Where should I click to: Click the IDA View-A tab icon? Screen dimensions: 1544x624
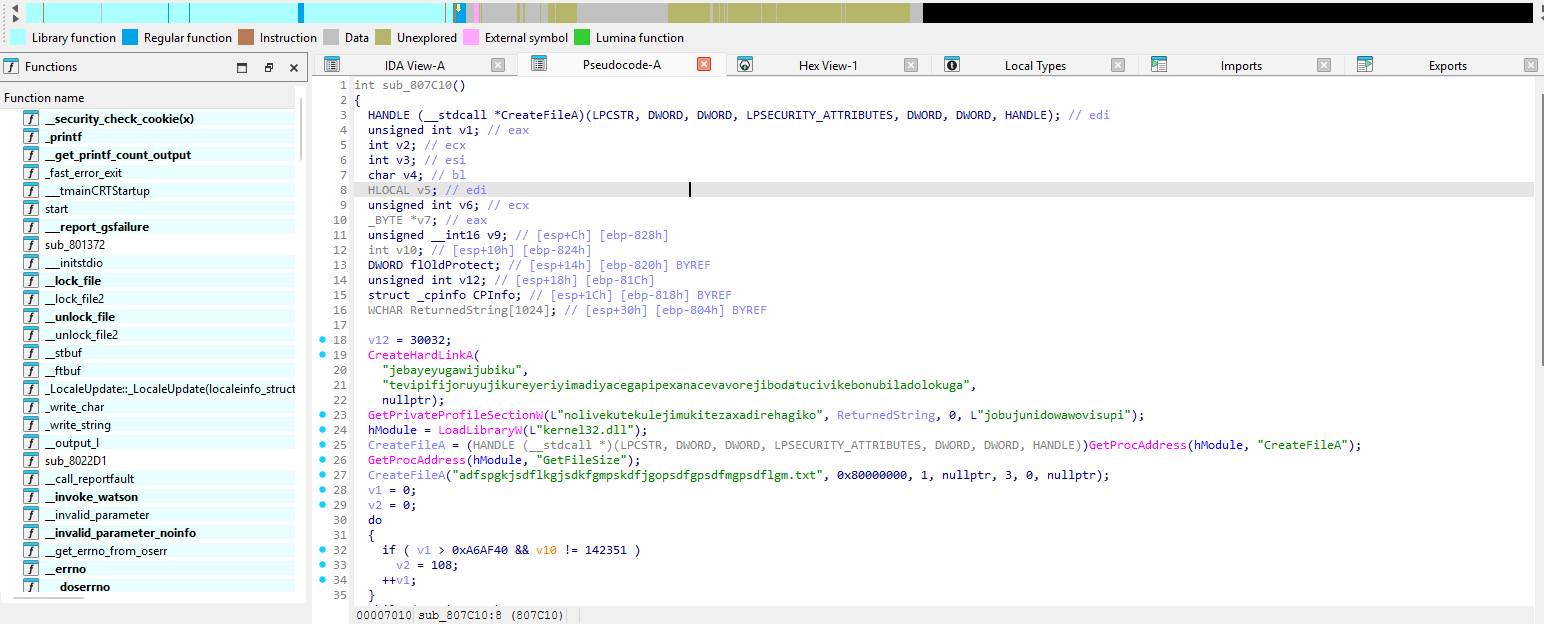pyautogui.click(x=332, y=65)
